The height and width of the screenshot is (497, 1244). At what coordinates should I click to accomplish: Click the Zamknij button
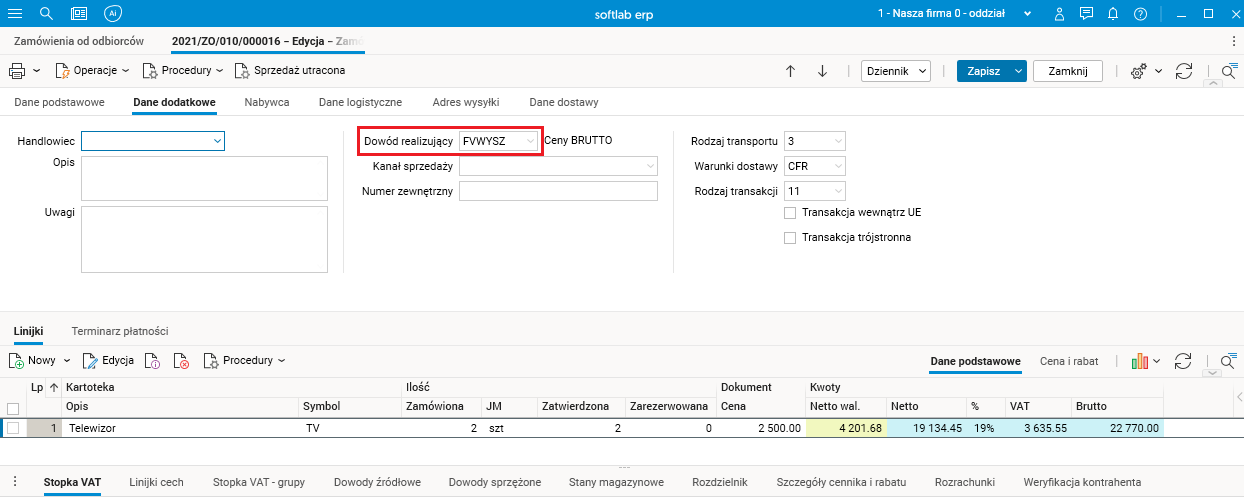coord(1067,71)
